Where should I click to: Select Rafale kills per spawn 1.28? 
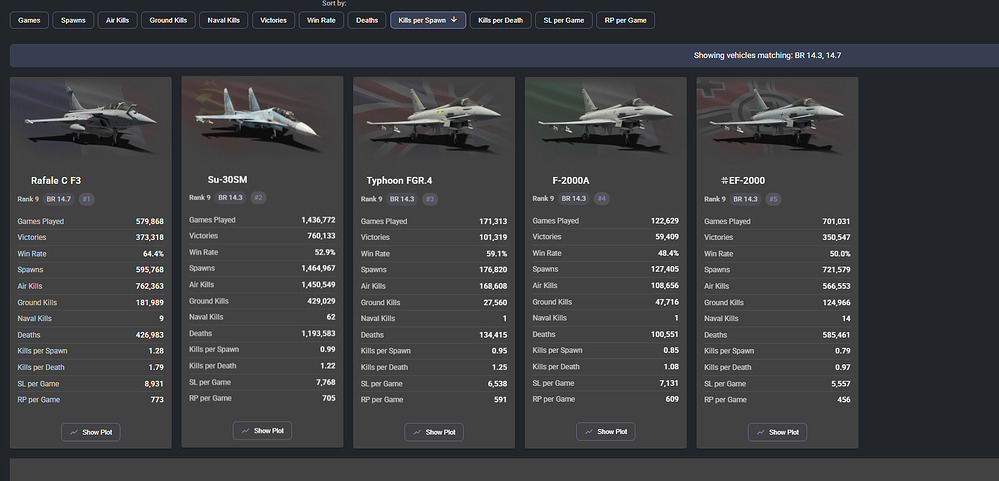pyautogui.click(x=156, y=351)
